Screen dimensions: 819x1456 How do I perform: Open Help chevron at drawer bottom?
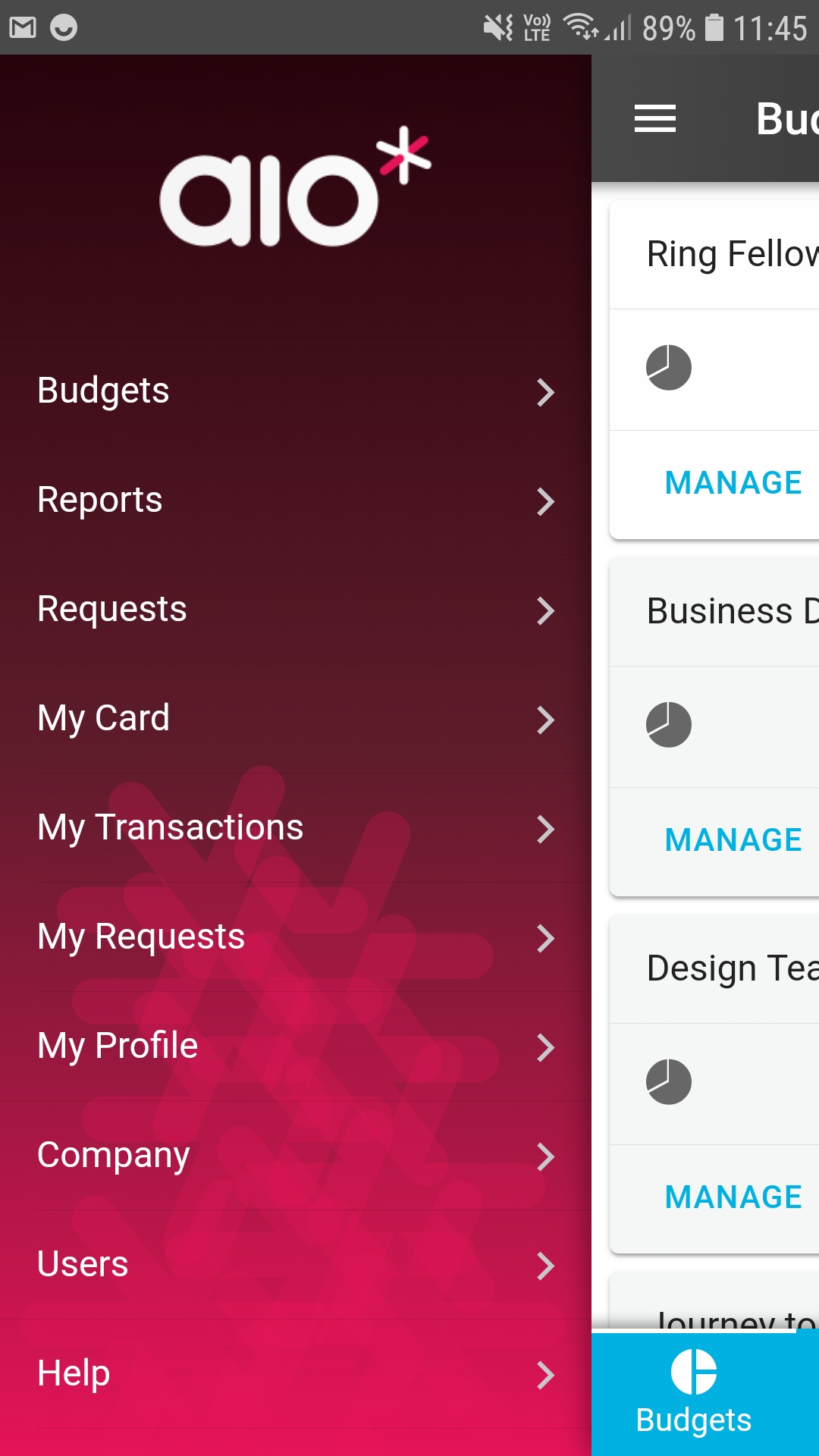pos(545,1375)
